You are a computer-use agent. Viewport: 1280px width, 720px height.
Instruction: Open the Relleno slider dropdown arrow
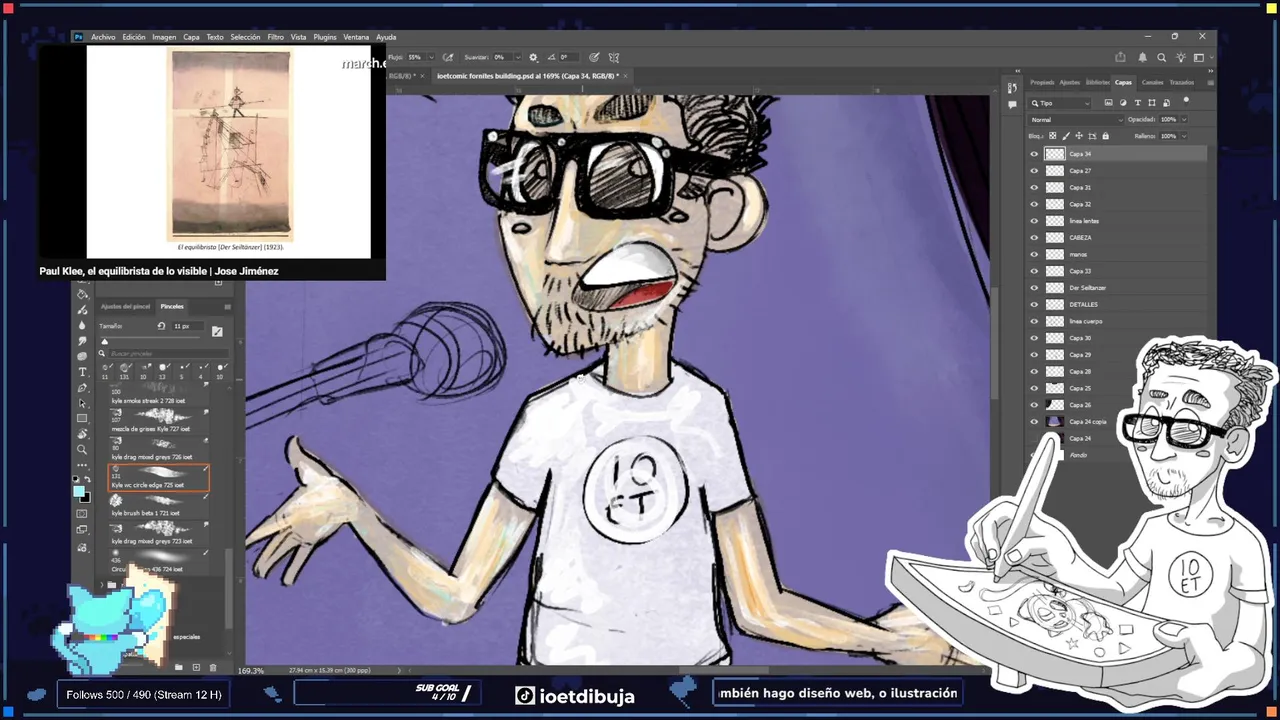[x=1184, y=136]
